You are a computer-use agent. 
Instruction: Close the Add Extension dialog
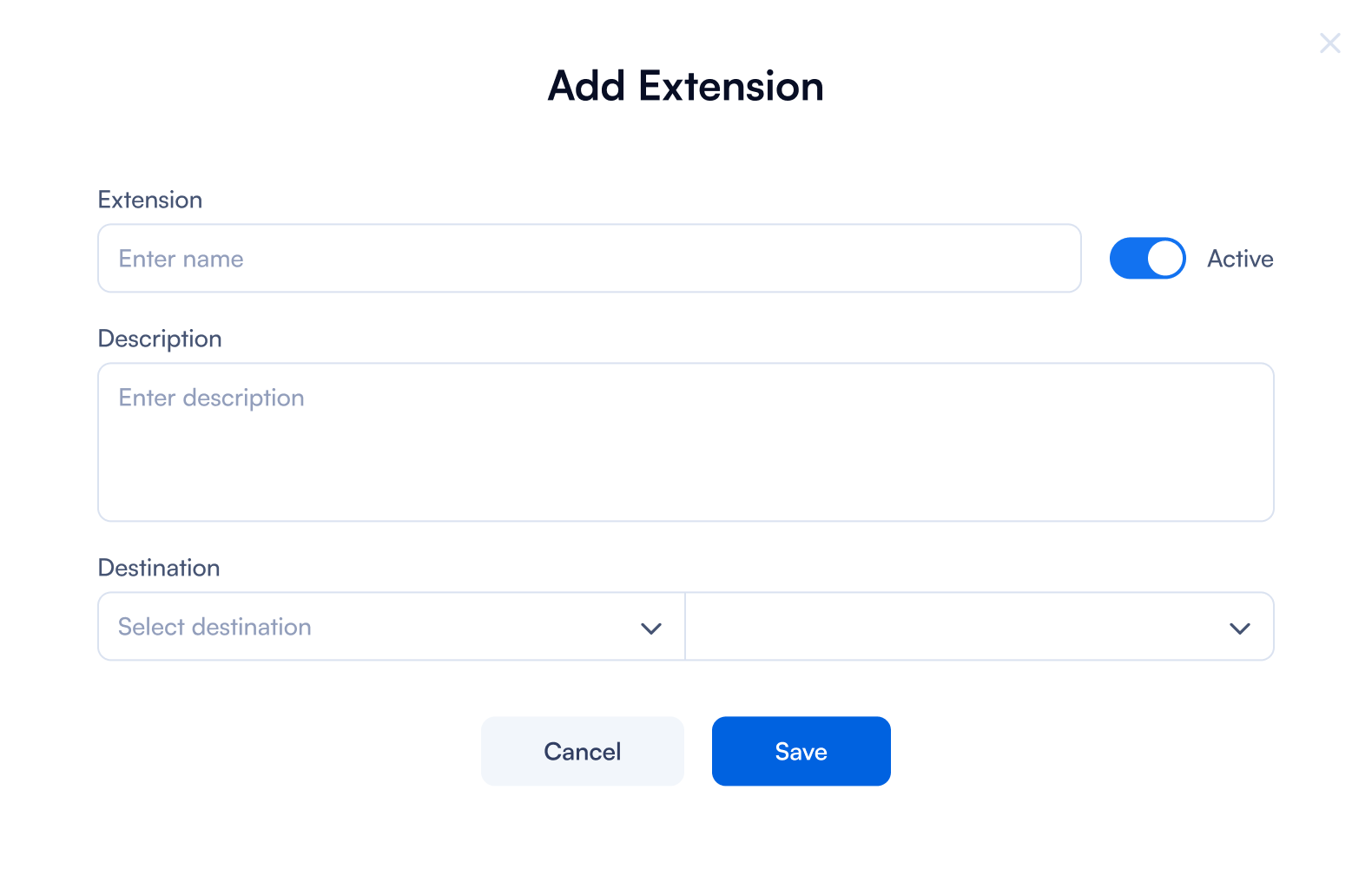1329,43
